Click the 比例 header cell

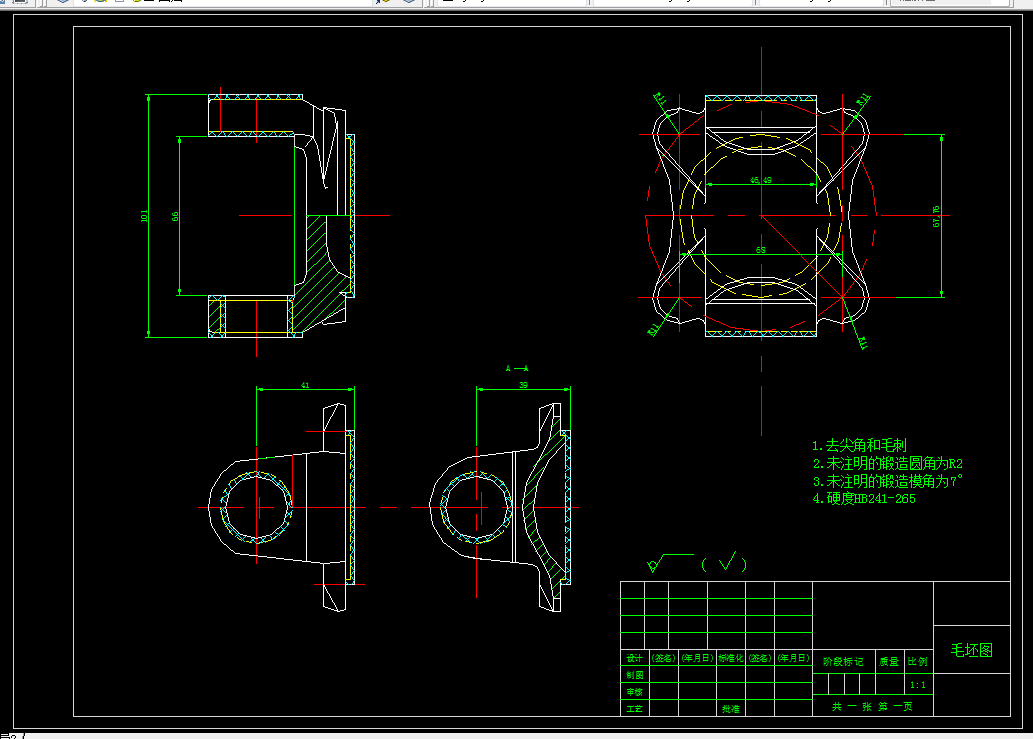tap(918, 661)
